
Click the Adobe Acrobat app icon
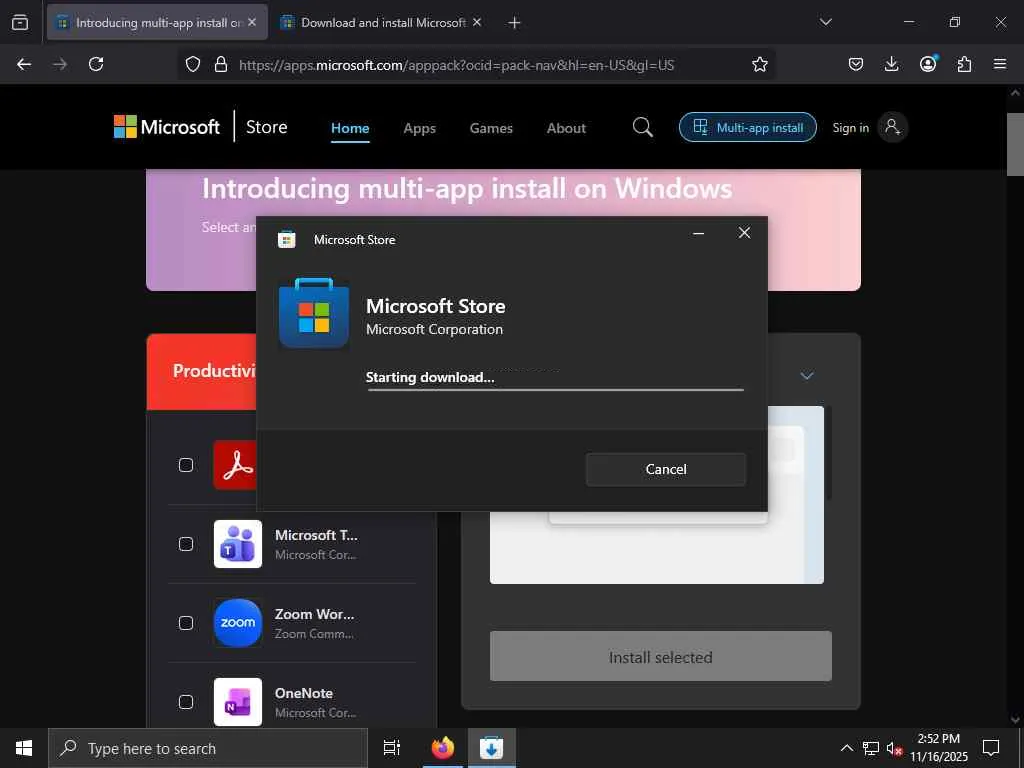[x=234, y=465]
